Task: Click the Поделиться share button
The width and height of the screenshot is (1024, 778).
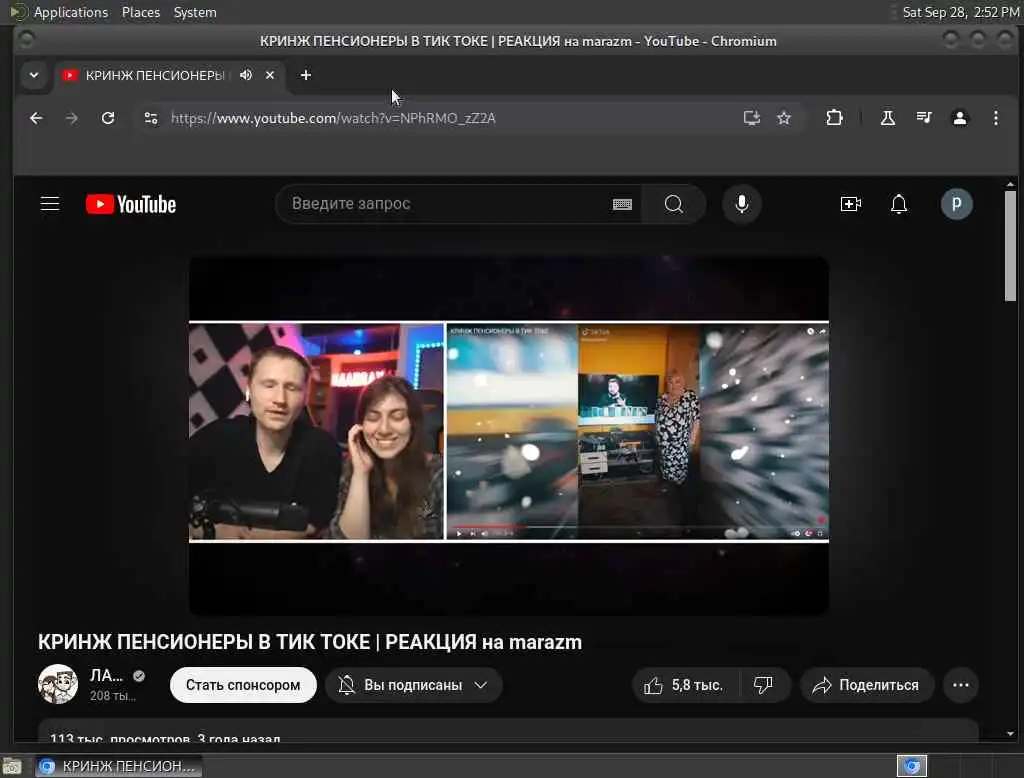Action: pos(867,685)
